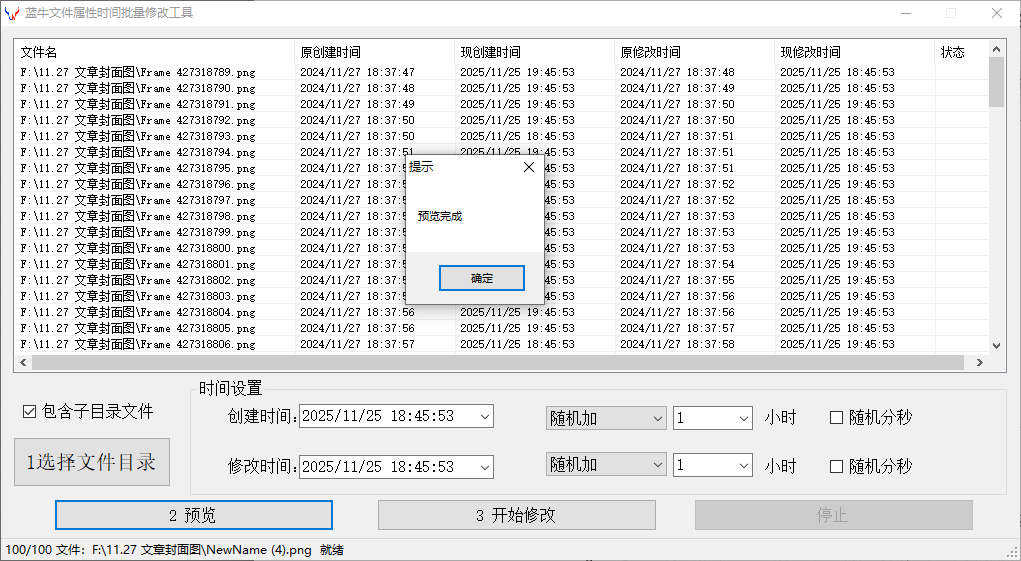1021x561 pixels.
Task: Click the list scroll-up arrow
Action: point(996,49)
